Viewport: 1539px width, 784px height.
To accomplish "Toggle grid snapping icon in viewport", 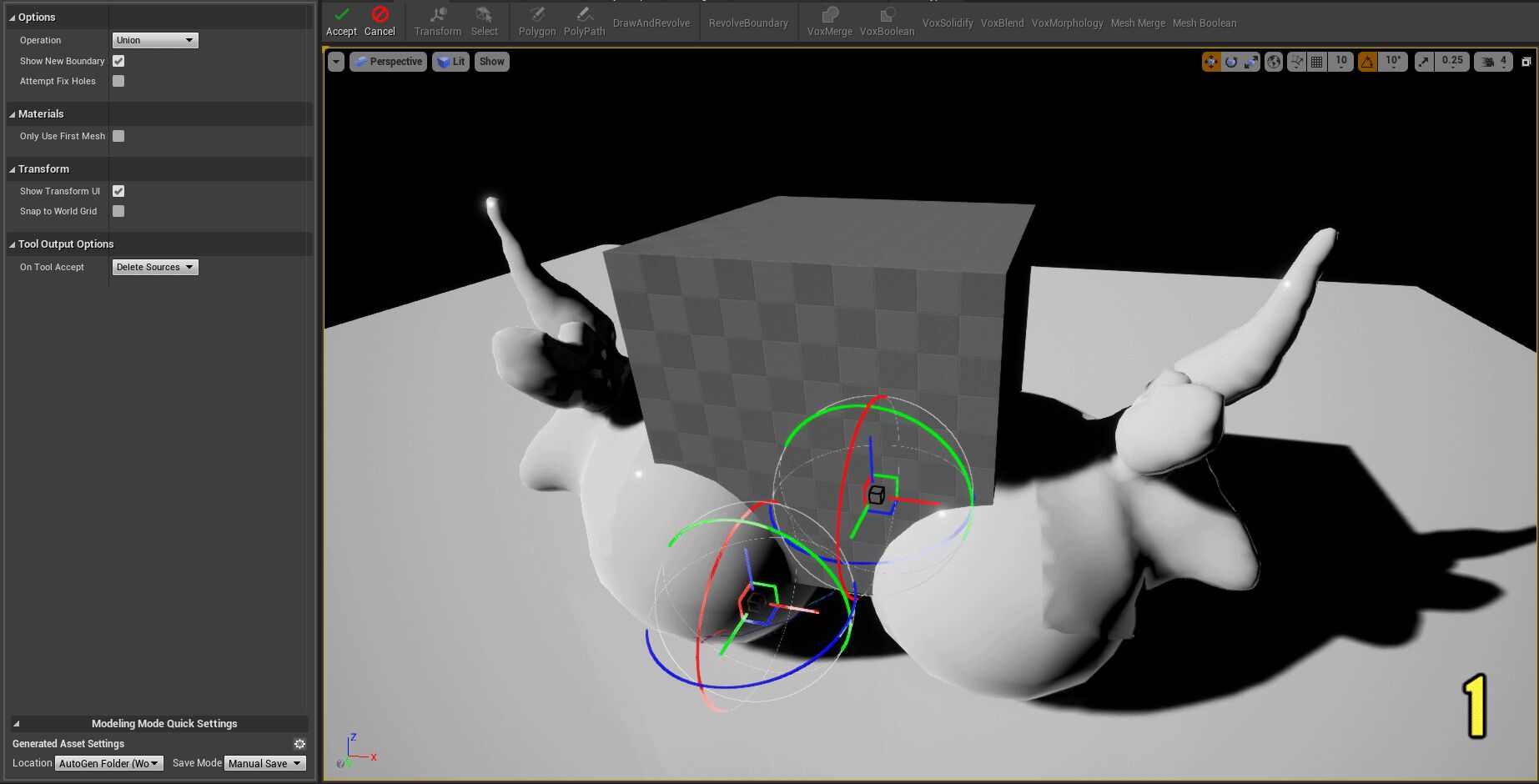I will click(x=1316, y=62).
